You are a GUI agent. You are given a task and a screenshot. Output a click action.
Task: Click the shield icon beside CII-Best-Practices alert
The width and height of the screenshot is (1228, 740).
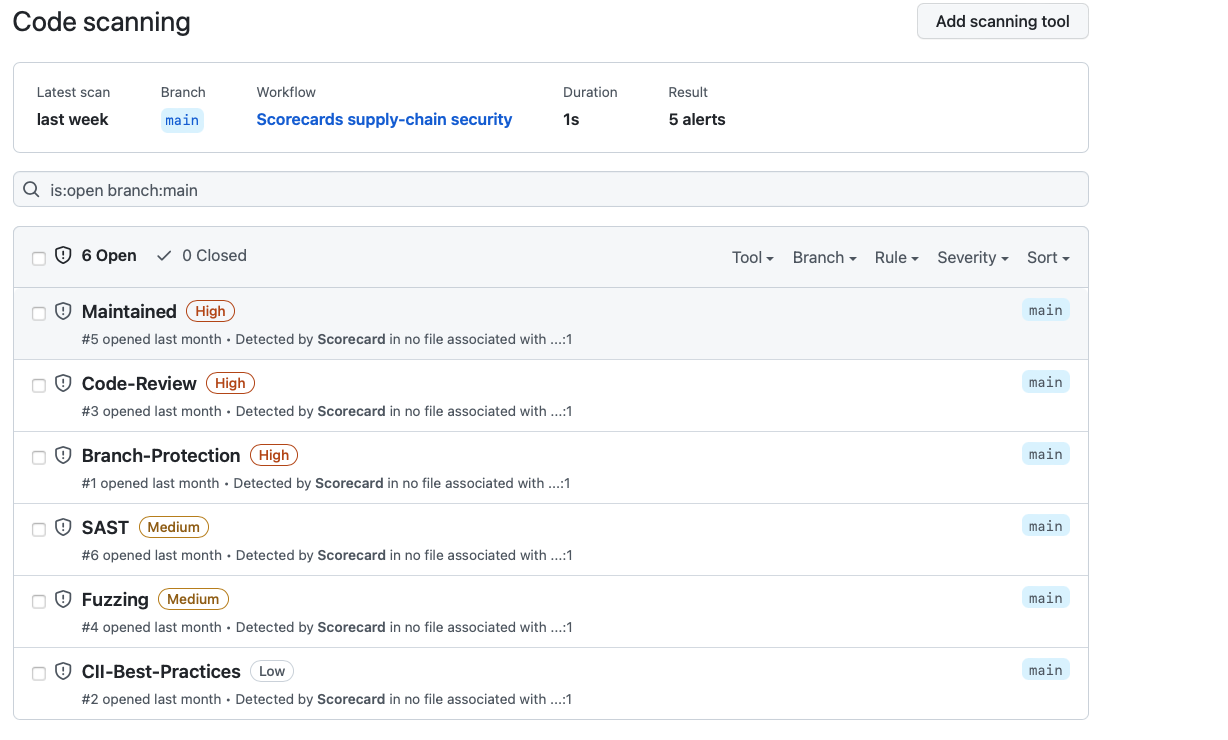[63, 672]
